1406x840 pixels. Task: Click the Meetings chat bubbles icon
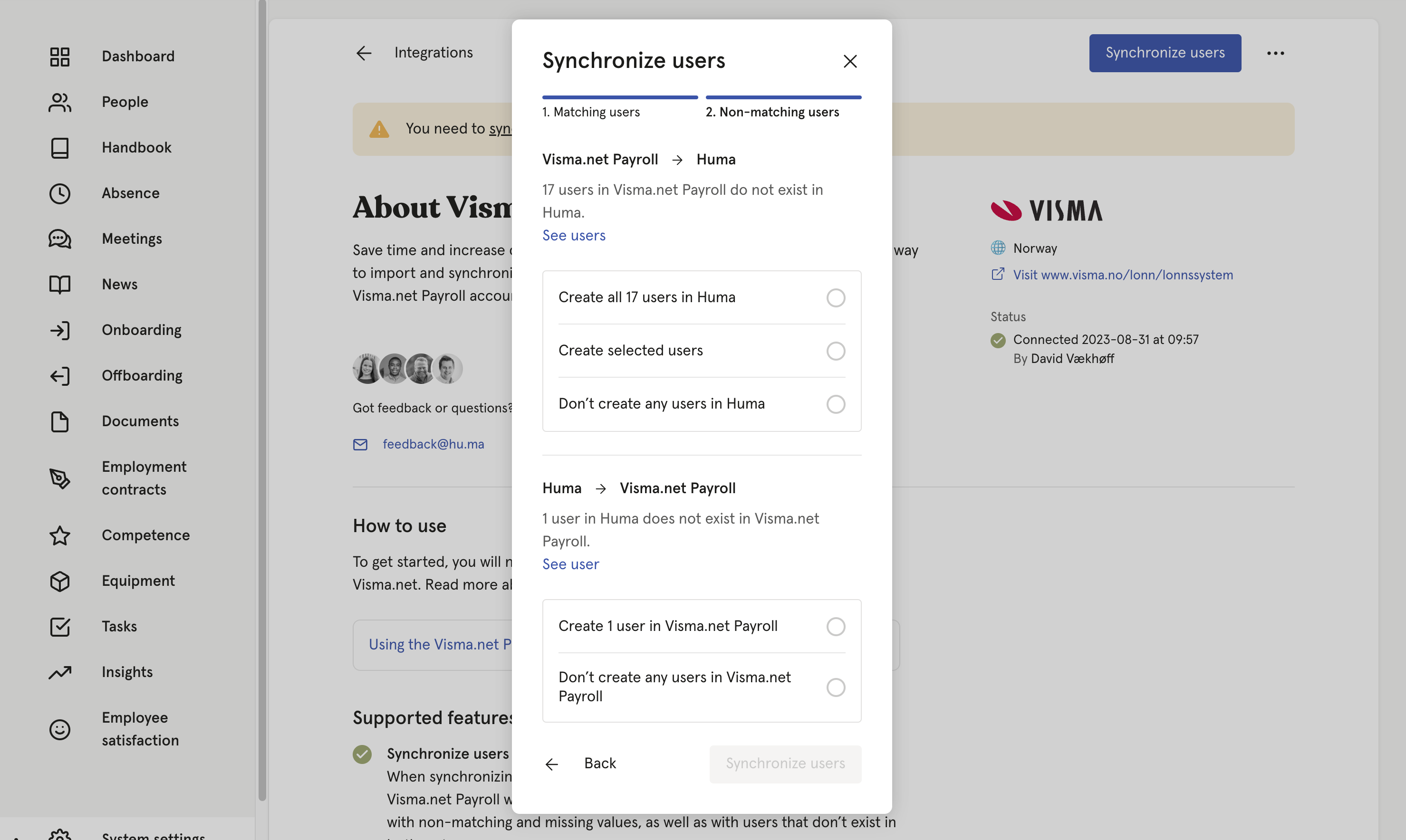(x=59, y=239)
